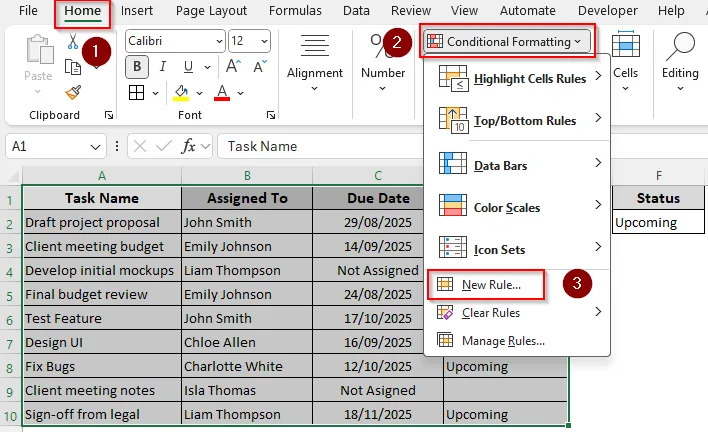Click formula bar Cancel X icon
Image resolution: width=708 pixels, height=432 pixels.
coord(140,146)
